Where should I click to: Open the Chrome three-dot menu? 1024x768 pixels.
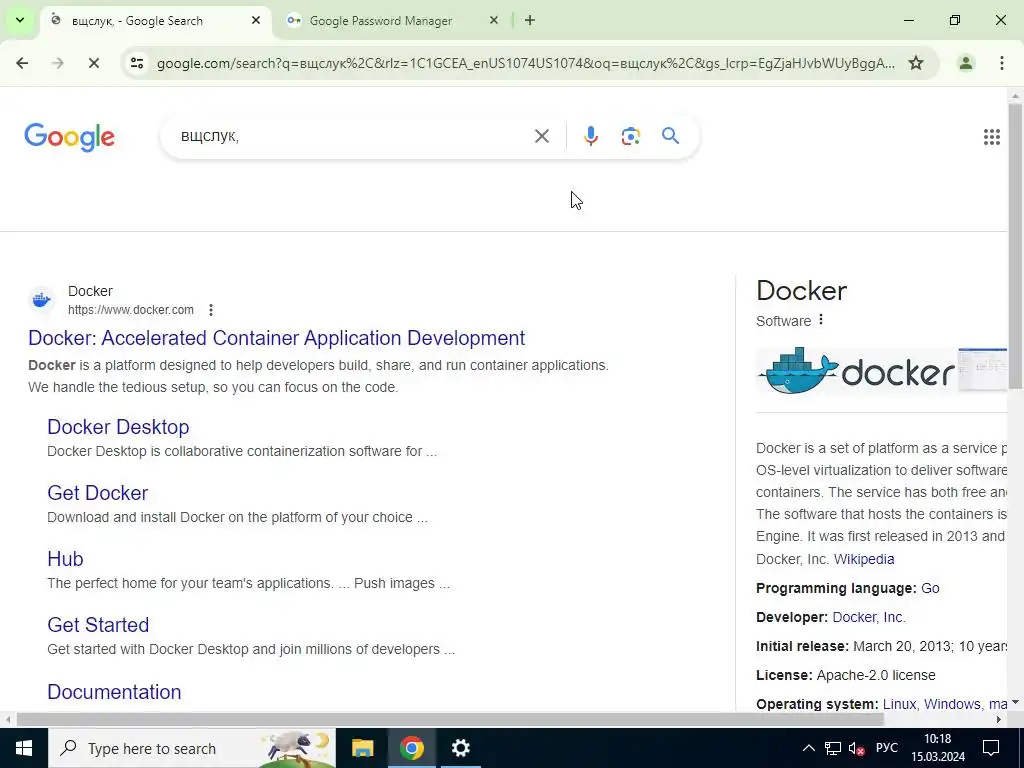[1001, 63]
